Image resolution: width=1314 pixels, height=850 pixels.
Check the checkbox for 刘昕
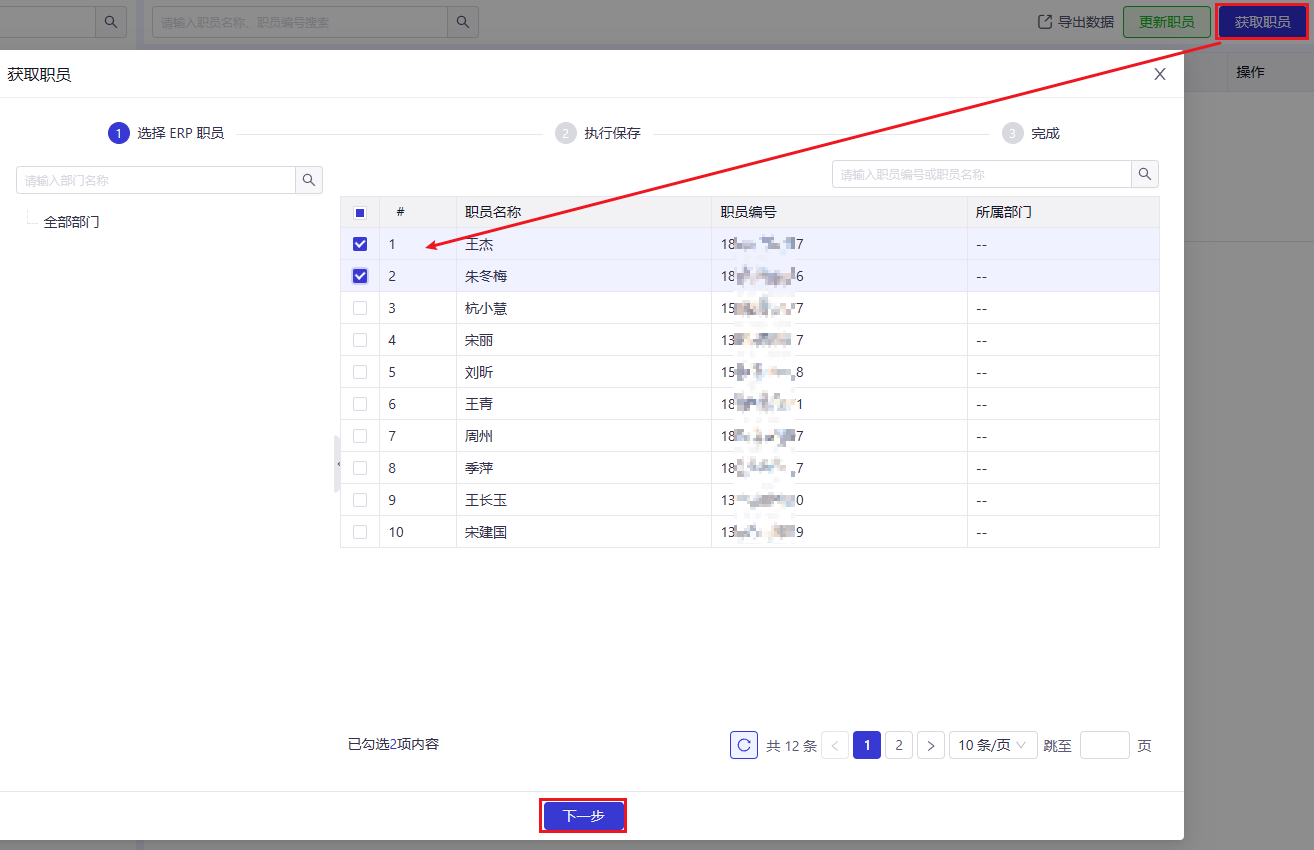click(x=360, y=372)
